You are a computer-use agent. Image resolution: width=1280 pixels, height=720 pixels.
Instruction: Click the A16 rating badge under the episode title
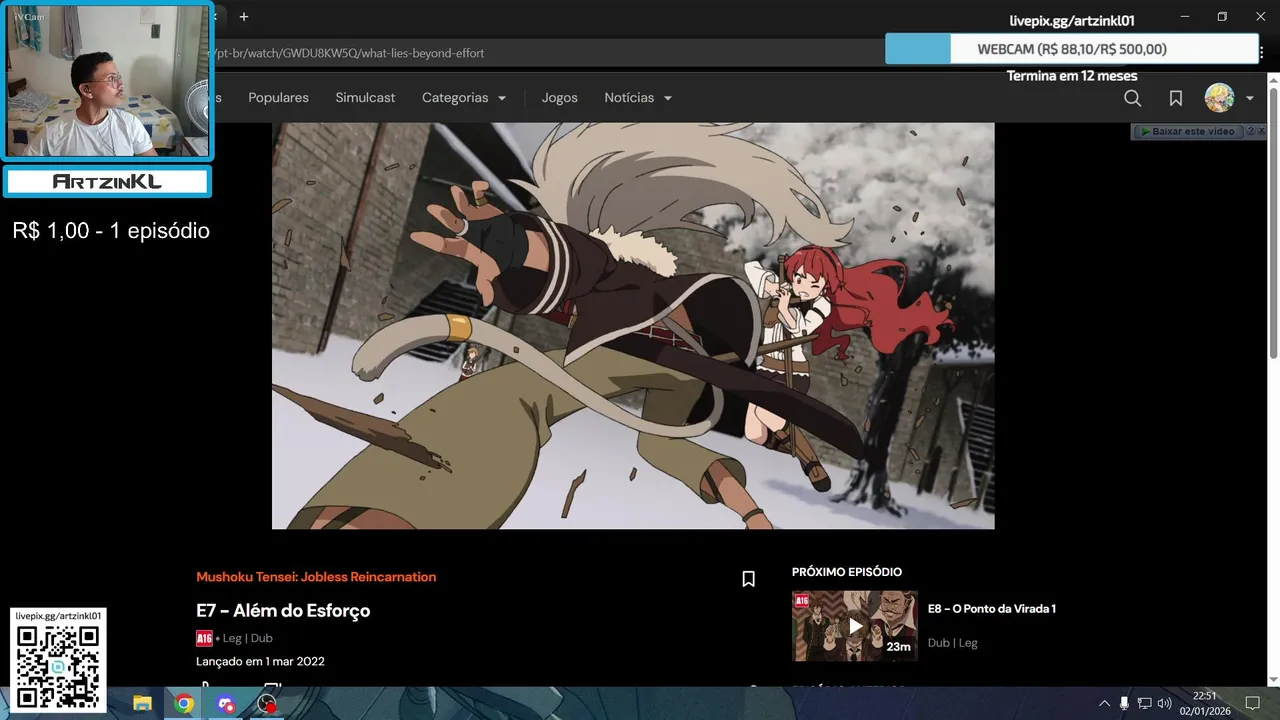click(x=204, y=638)
